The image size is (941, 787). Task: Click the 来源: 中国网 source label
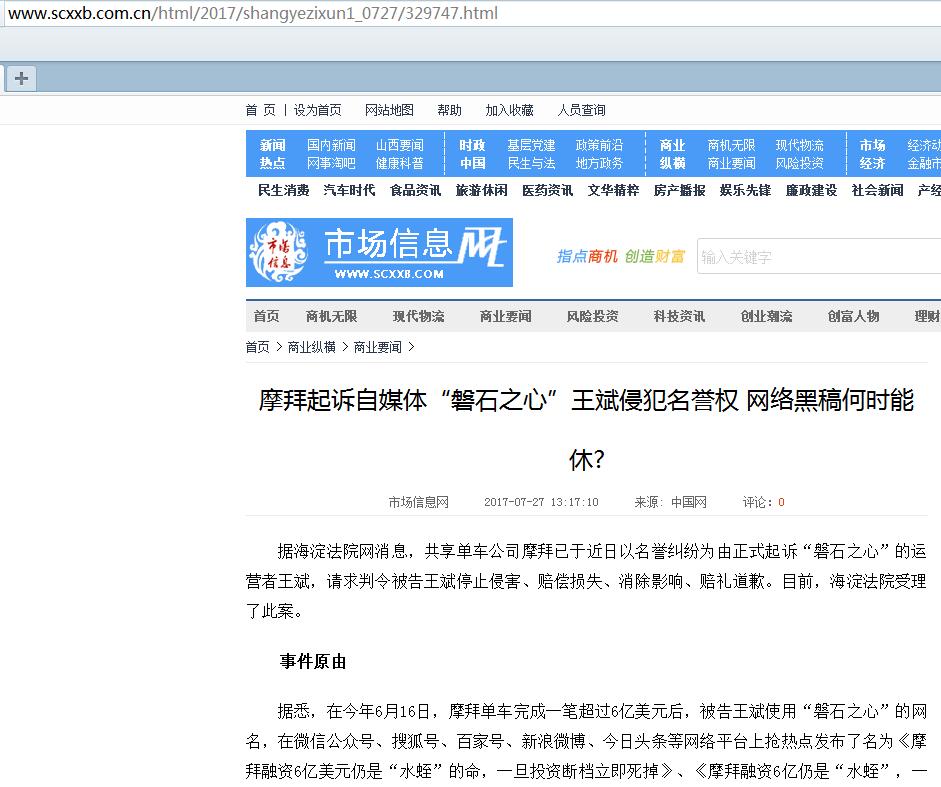coord(670,502)
